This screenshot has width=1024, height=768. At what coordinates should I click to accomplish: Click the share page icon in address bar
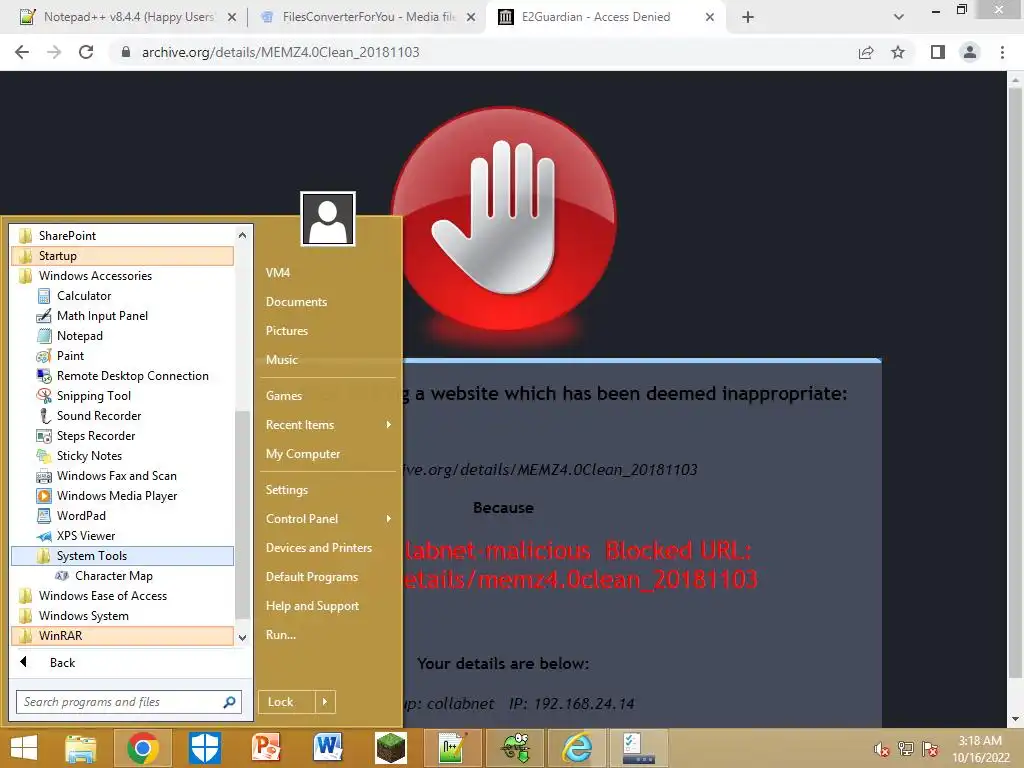click(x=866, y=52)
